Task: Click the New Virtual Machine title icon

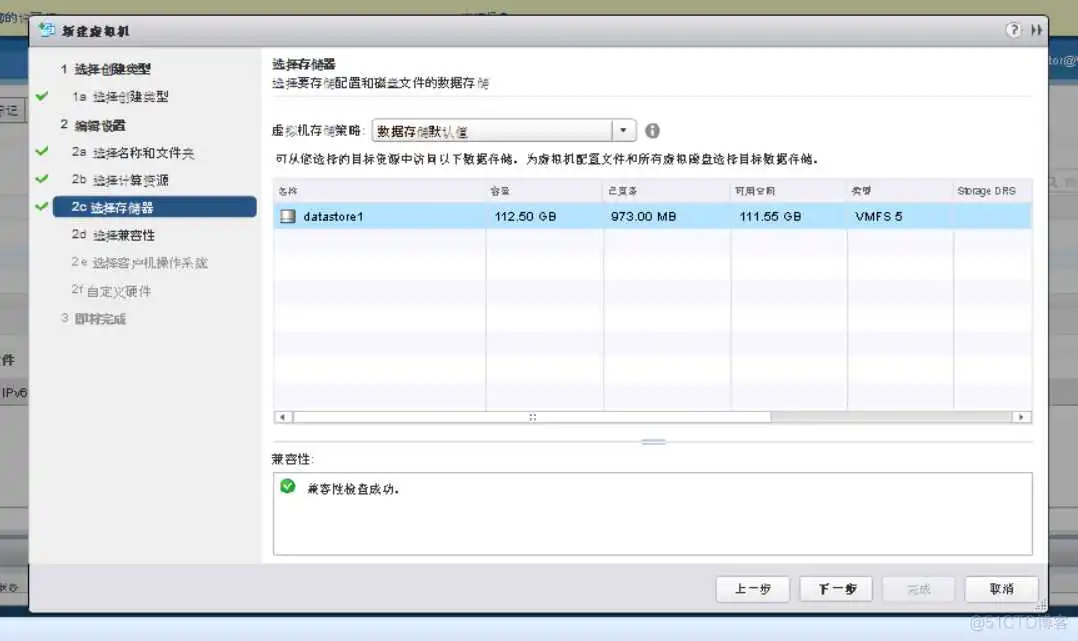Action: pyautogui.click(x=47, y=30)
